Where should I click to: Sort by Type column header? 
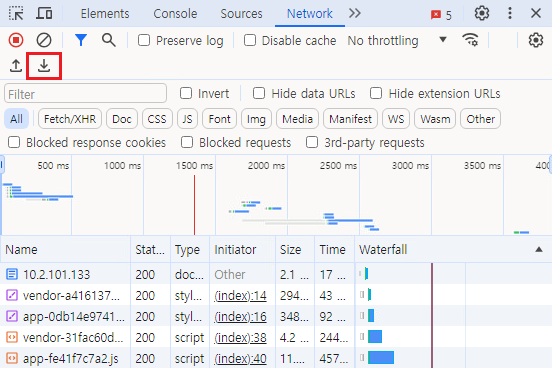tap(190, 249)
